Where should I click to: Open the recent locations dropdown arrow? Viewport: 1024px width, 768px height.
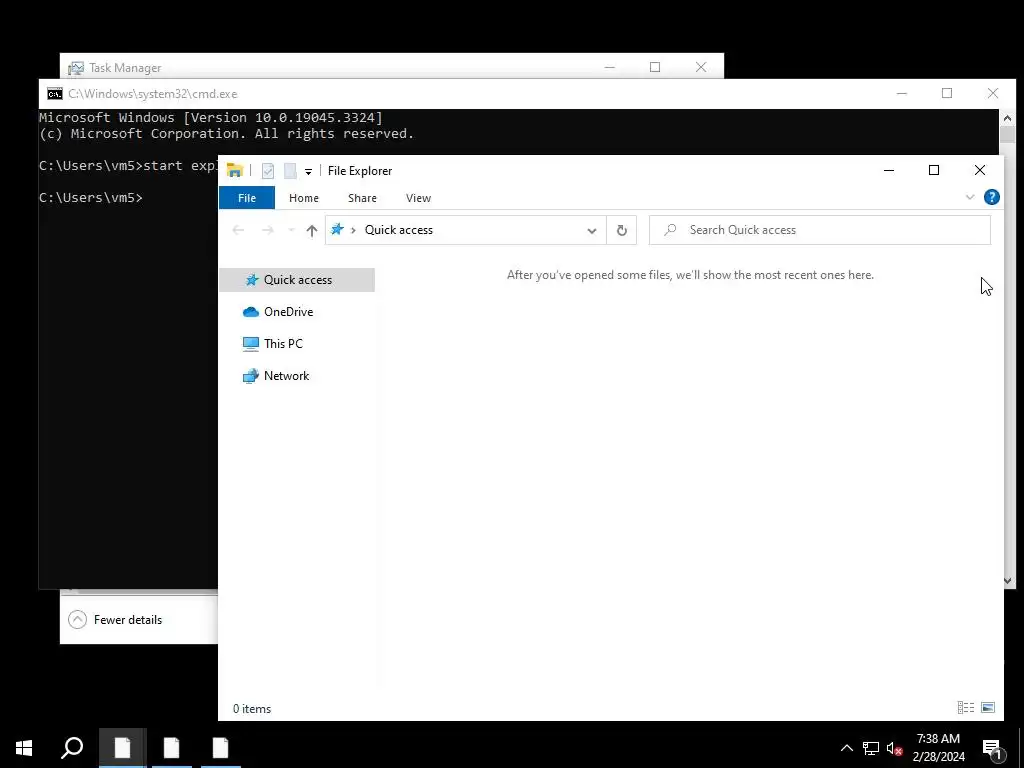tap(291, 230)
